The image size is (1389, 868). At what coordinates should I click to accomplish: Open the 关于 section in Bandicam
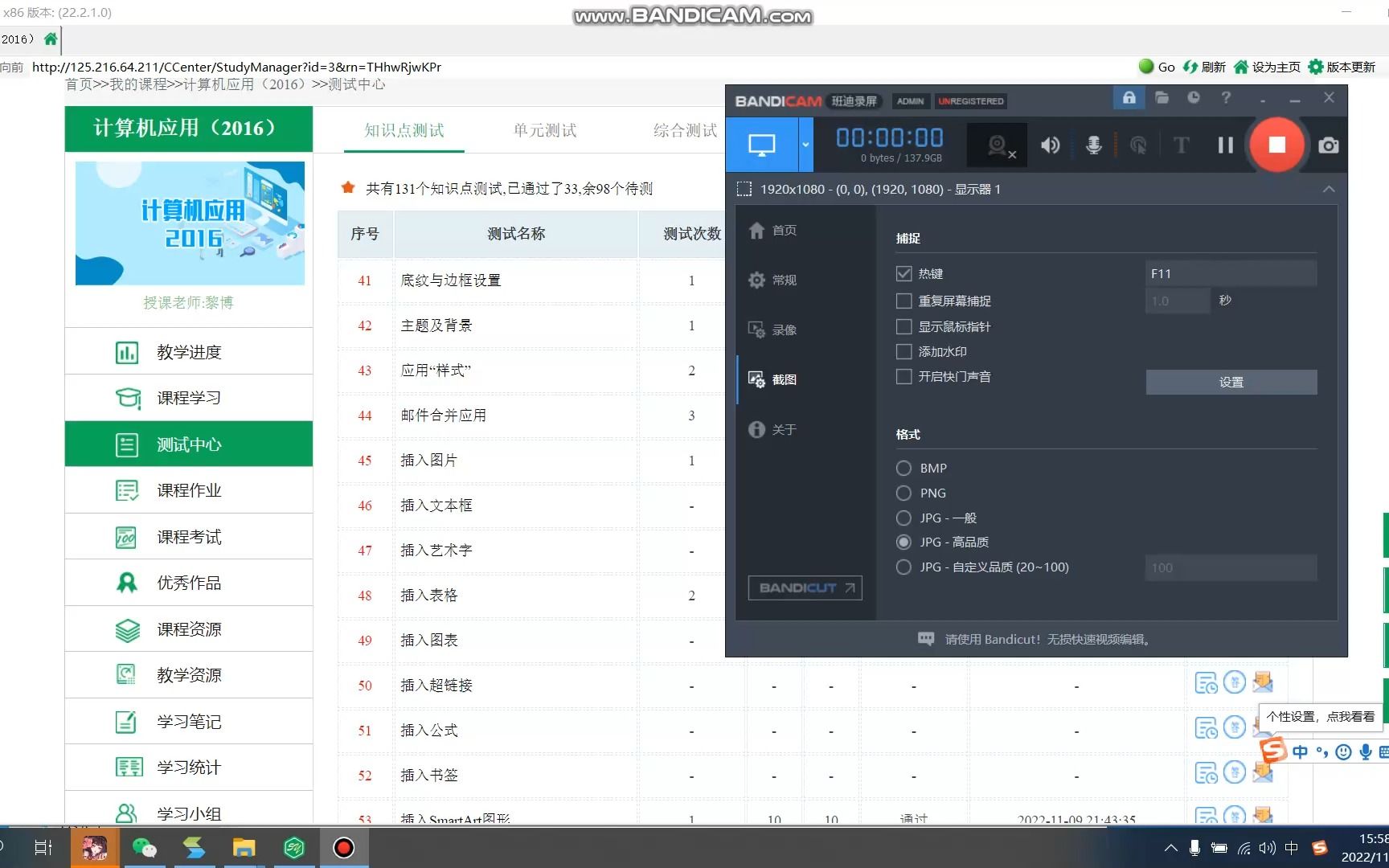point(772,429)
